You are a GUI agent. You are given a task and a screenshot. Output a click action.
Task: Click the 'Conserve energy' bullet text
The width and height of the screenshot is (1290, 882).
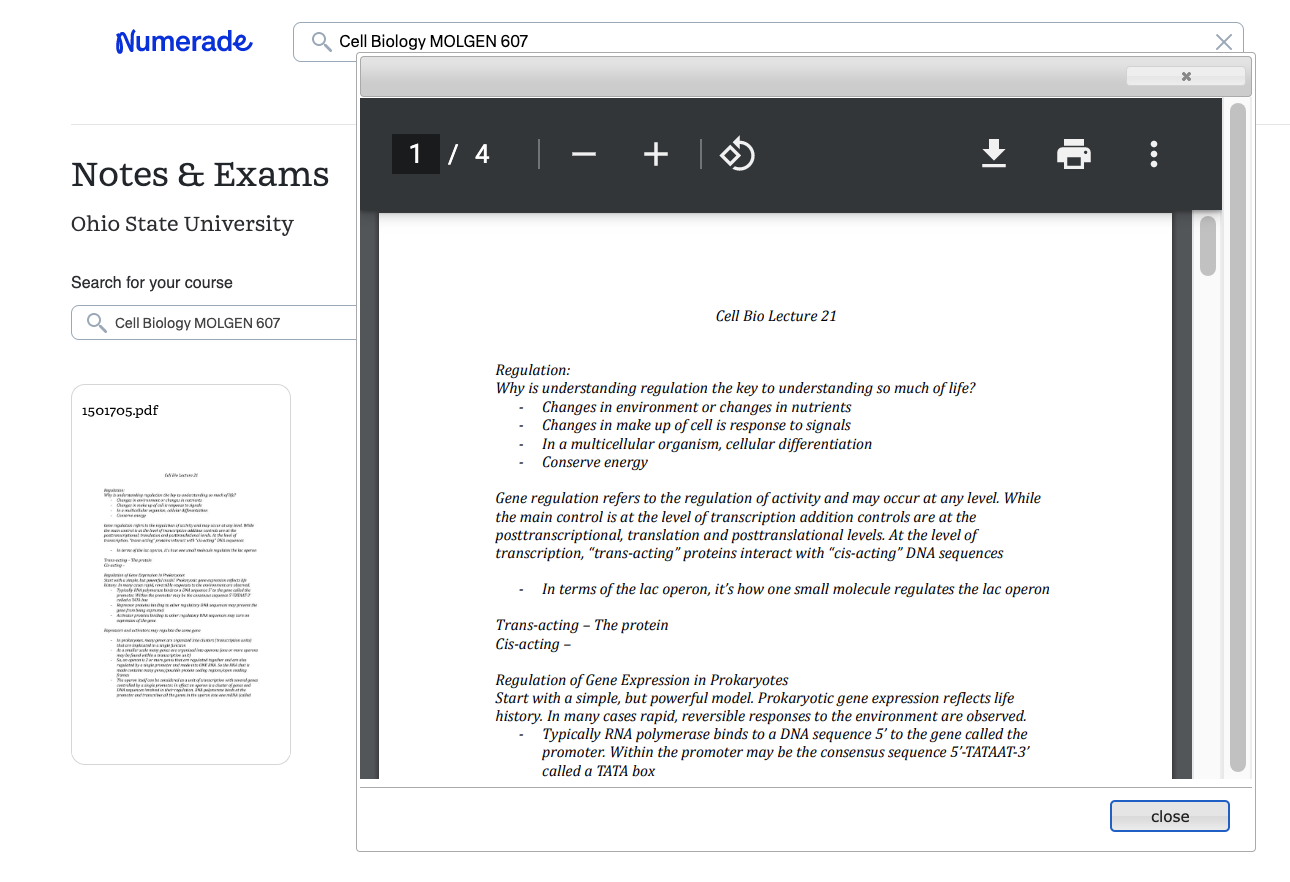tap(595, 462)
